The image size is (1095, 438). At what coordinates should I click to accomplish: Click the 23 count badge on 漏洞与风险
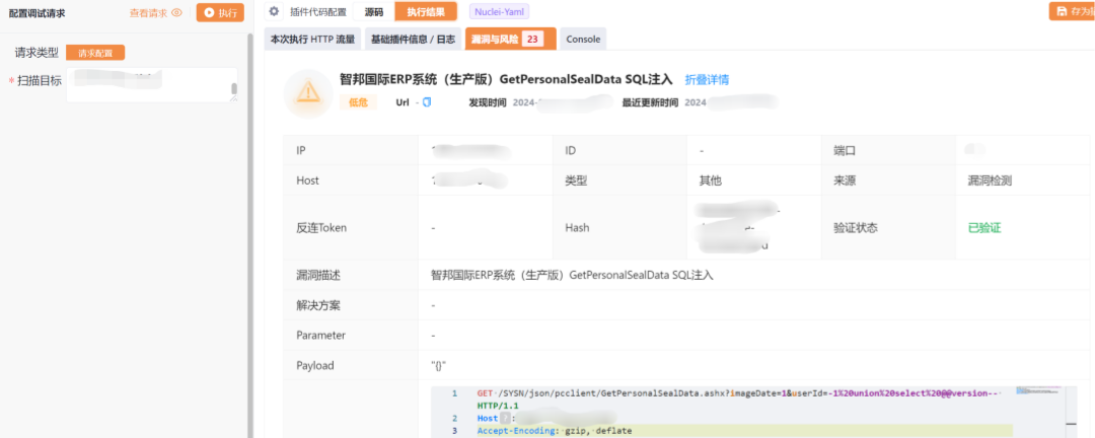tap(532, 40)
